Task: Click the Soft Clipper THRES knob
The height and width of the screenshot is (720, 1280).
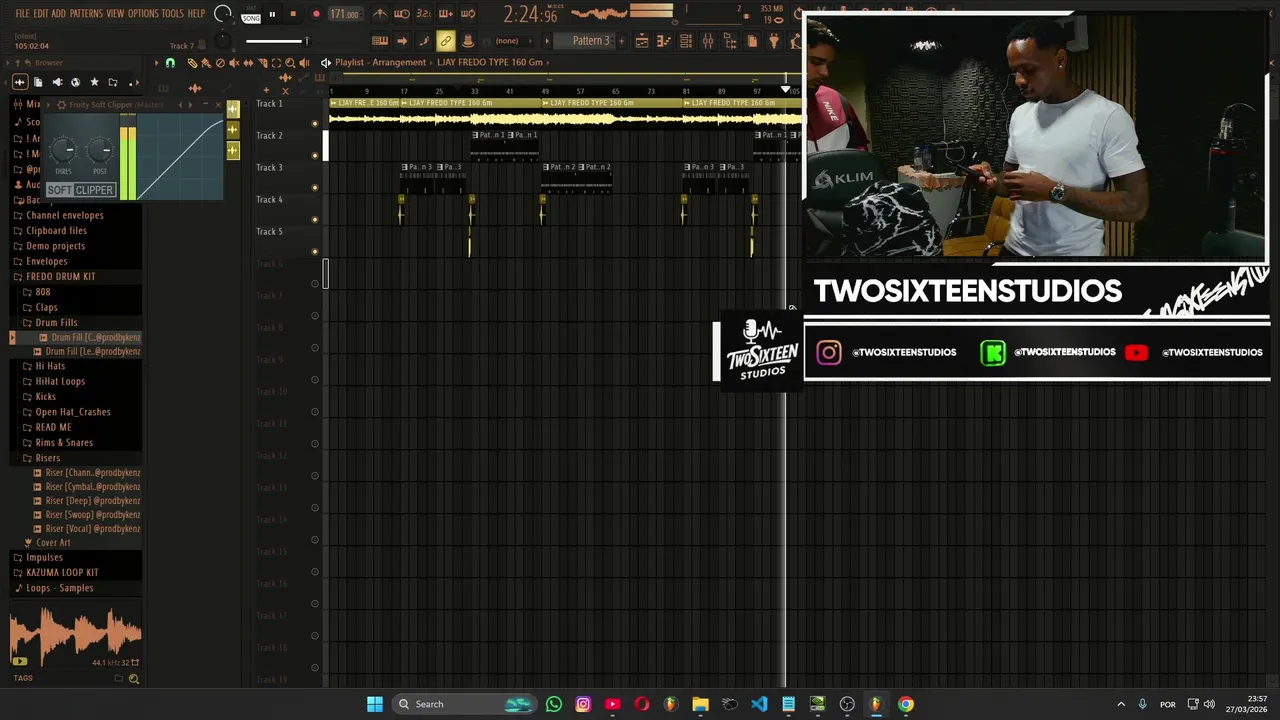Action: pyautogui.click(x=64, y=151)
